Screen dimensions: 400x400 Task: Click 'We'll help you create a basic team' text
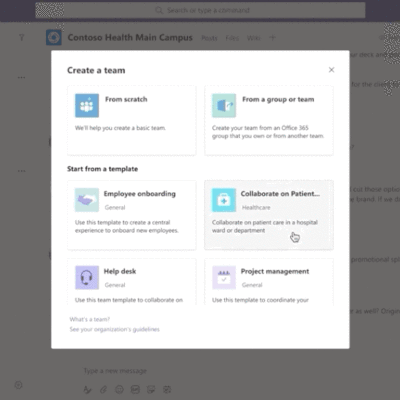120,128
